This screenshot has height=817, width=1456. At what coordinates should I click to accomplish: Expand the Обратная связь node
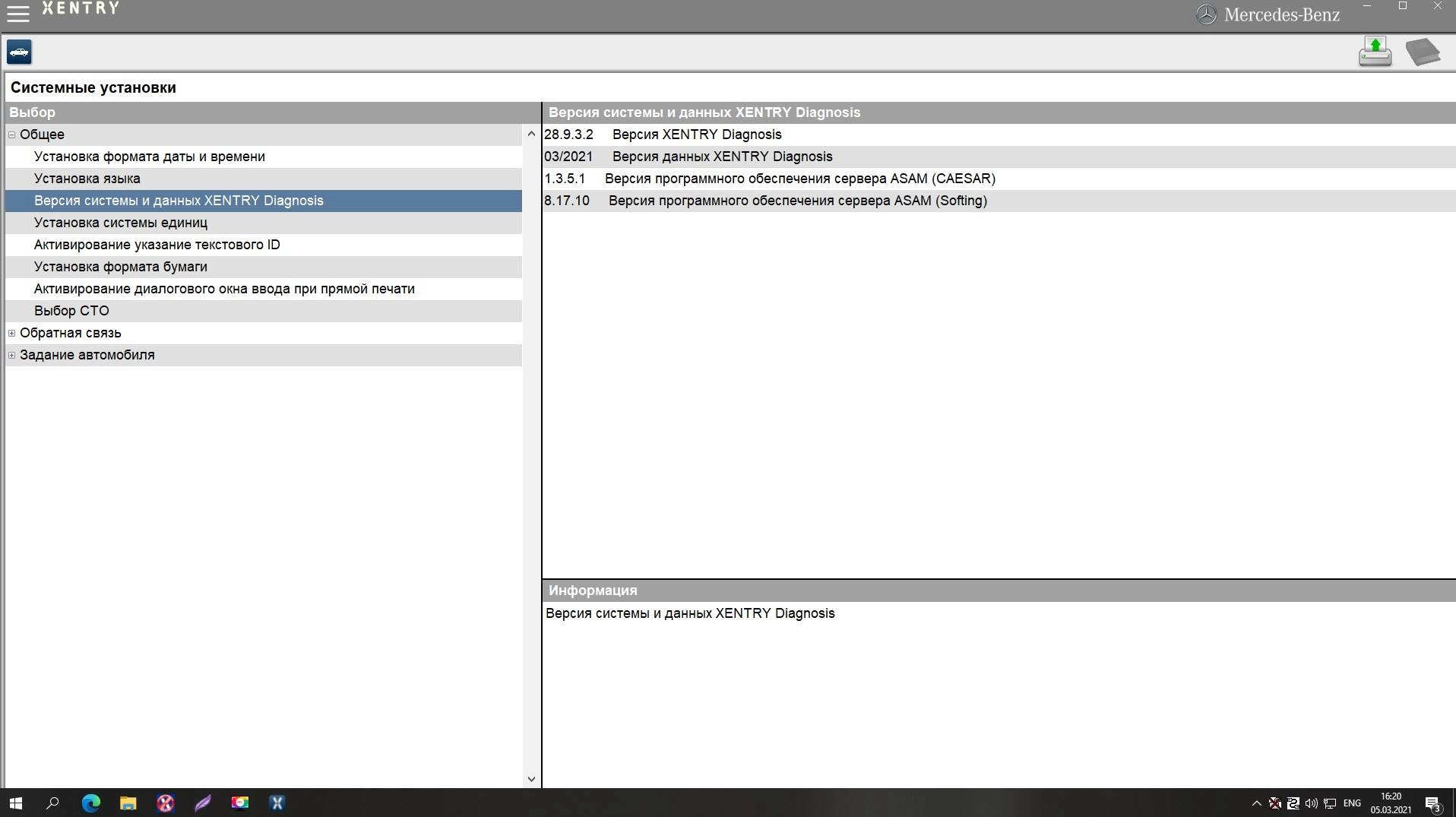tap(11, 333)
